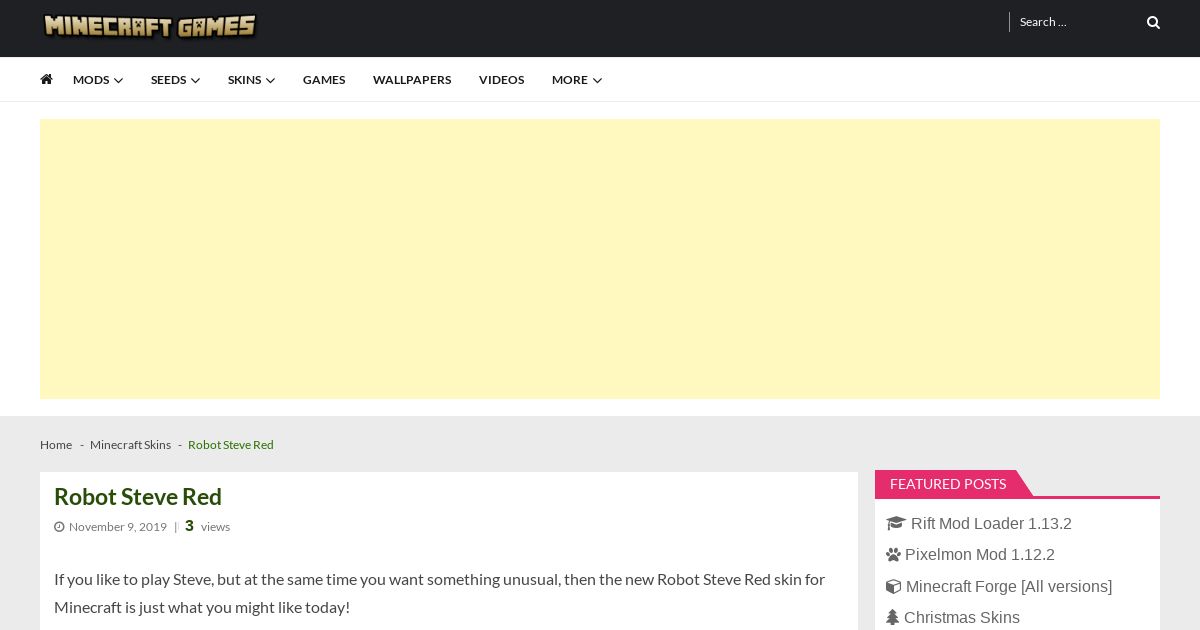Click the Robot Steve Red article title
This screenshot has height=630, width=1200.
(138, 496)
